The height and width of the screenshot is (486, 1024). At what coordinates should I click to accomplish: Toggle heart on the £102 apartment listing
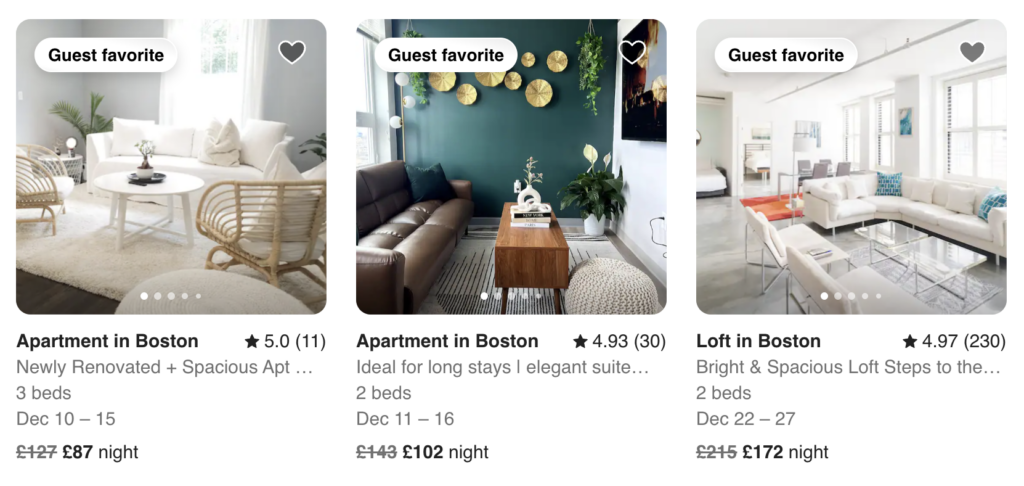point(632,52)
